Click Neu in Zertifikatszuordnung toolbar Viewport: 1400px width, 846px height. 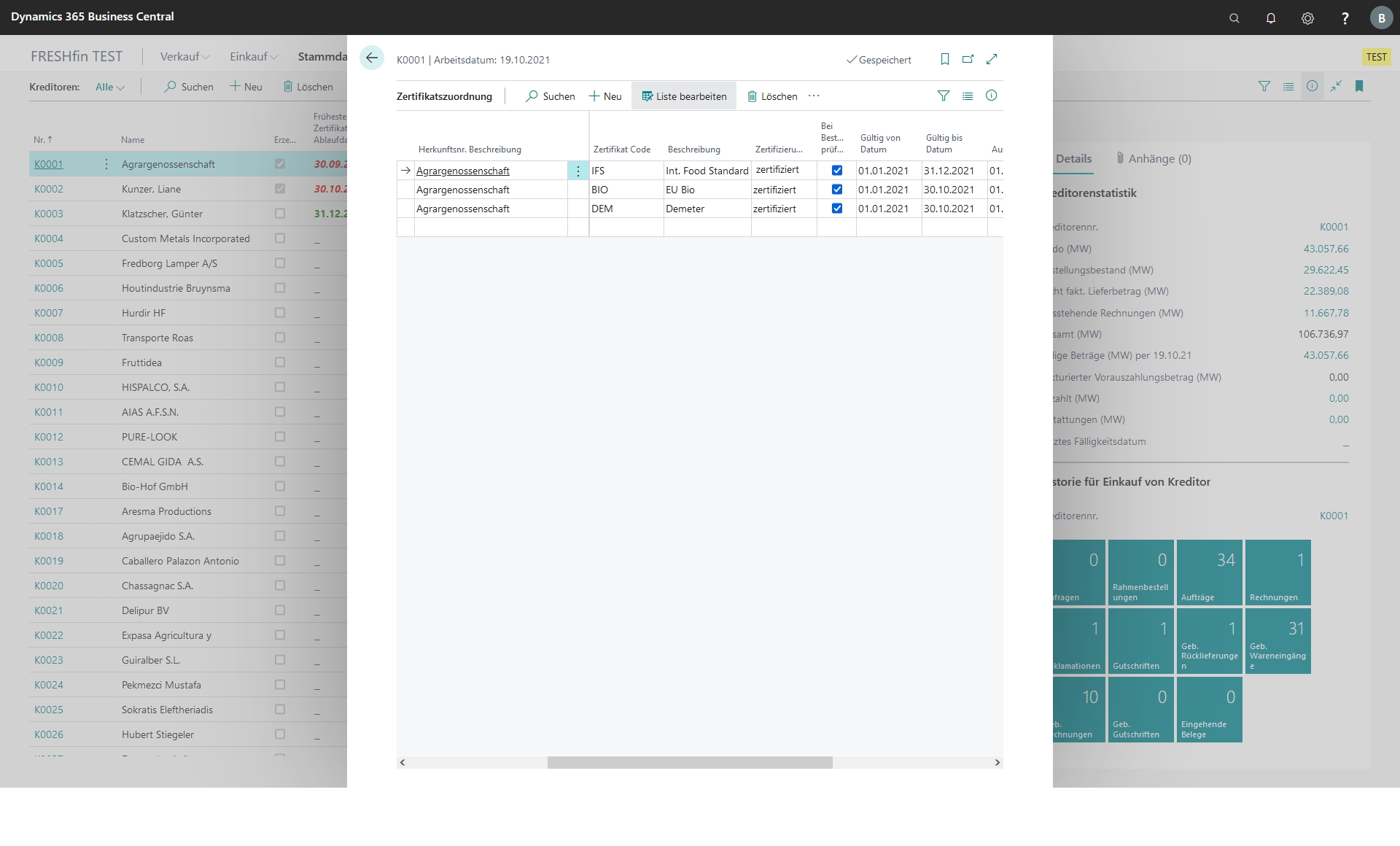pyautogui.click(x=605, y=96)
